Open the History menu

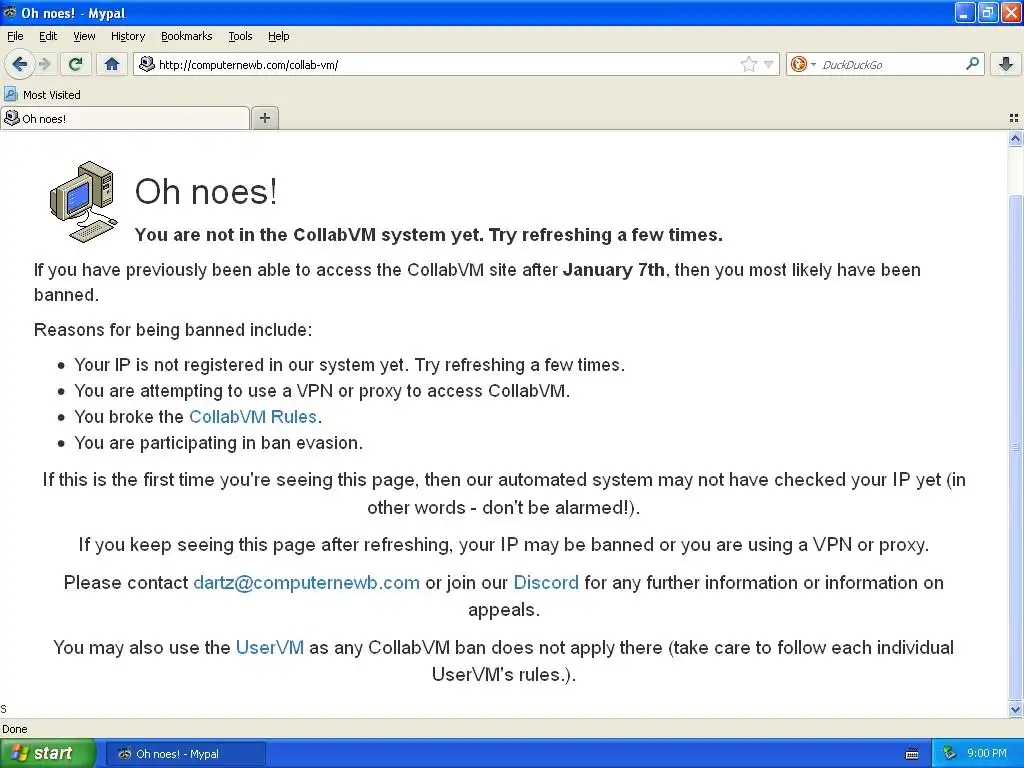(128, 36)
